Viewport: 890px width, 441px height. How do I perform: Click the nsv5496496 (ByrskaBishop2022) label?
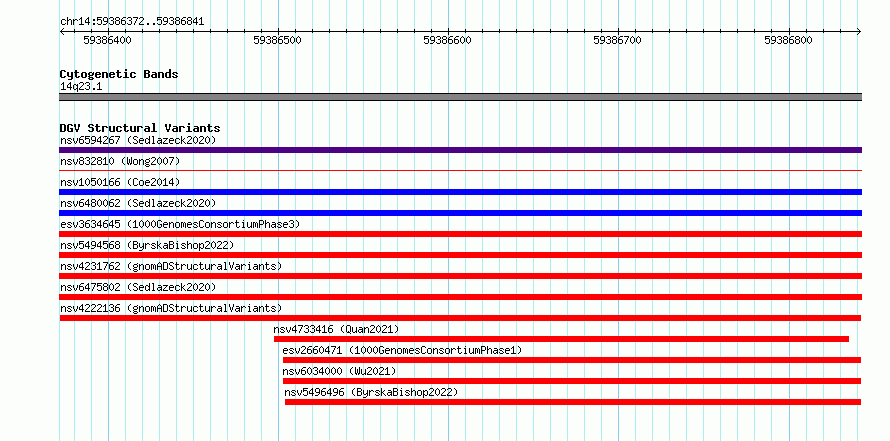point(371,392)
